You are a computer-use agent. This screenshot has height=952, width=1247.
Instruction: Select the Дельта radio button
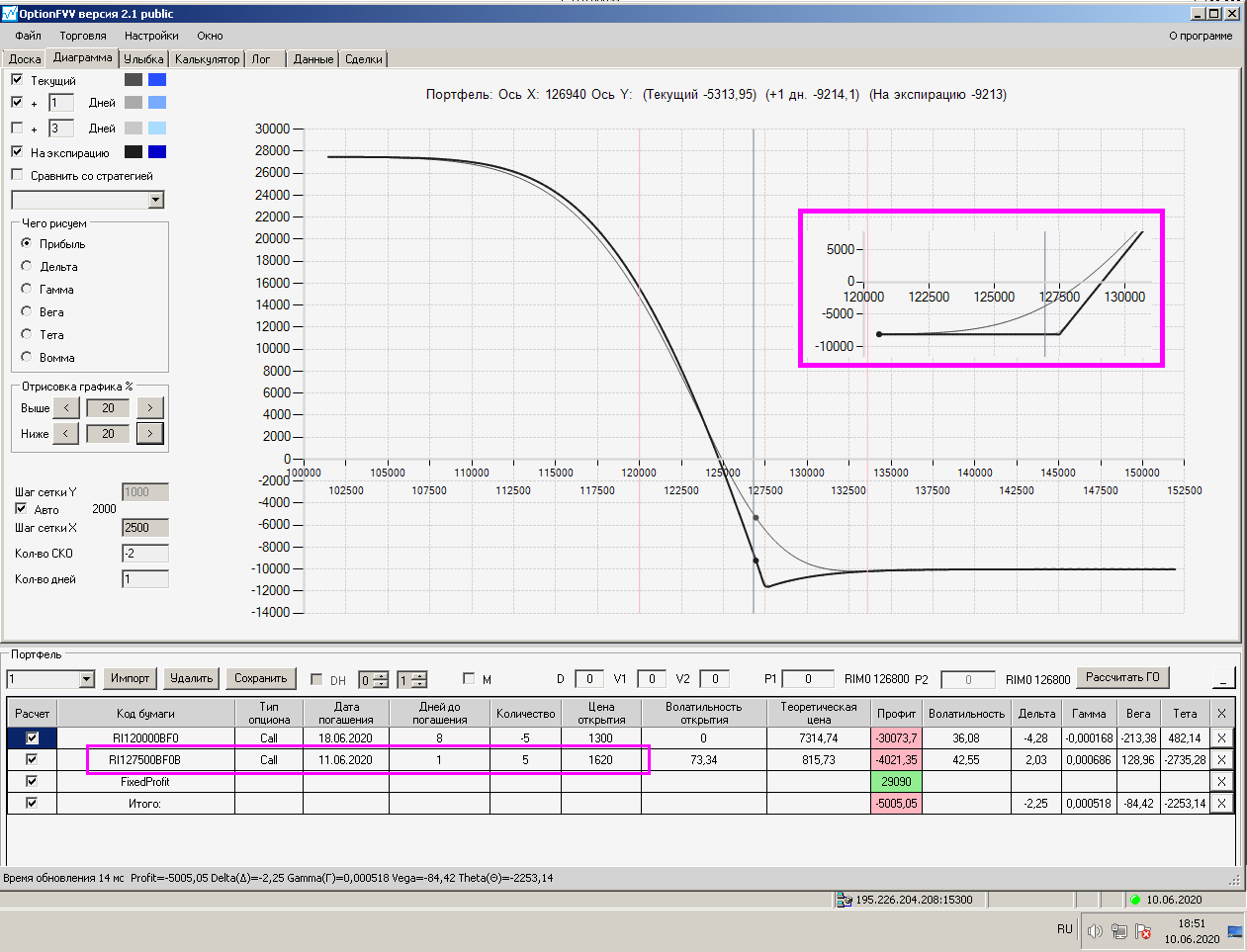tap(27, 266)
